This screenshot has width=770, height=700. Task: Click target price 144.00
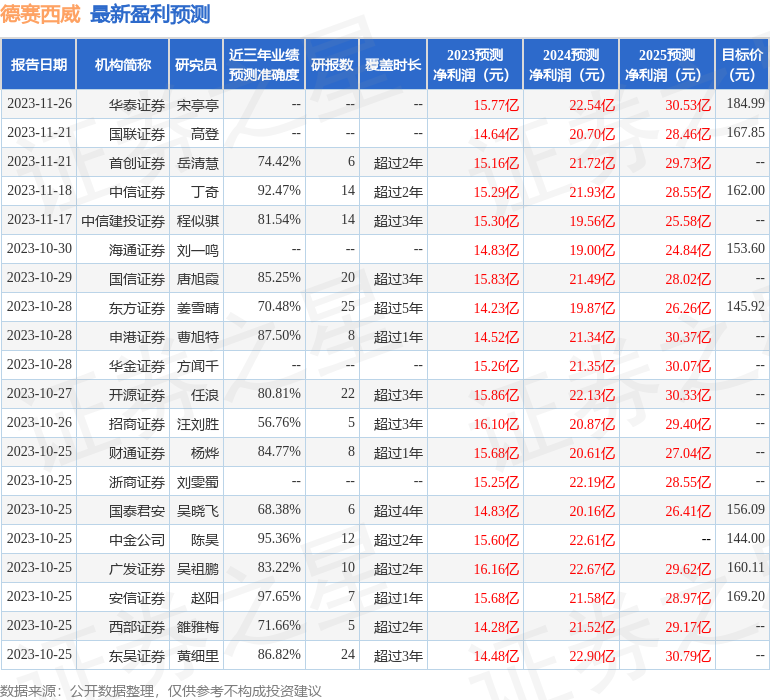[745, 538]
